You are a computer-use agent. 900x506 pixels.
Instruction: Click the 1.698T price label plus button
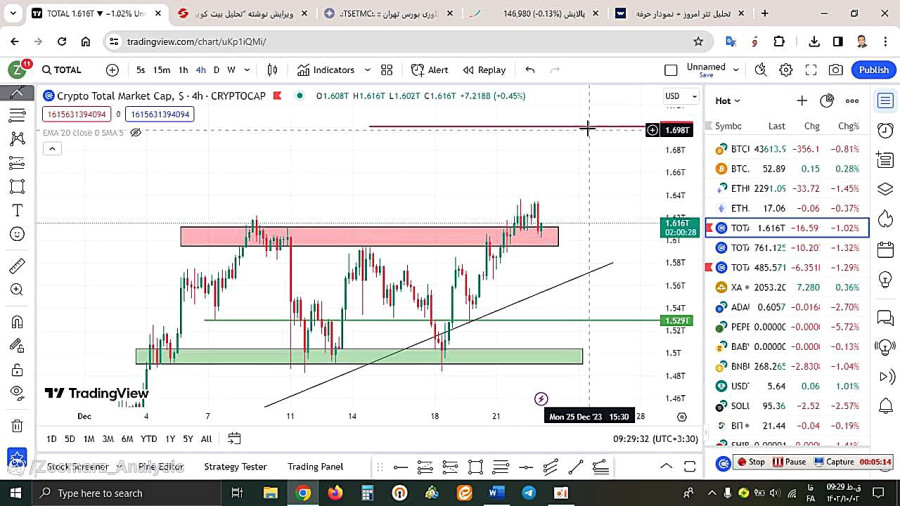652,130
